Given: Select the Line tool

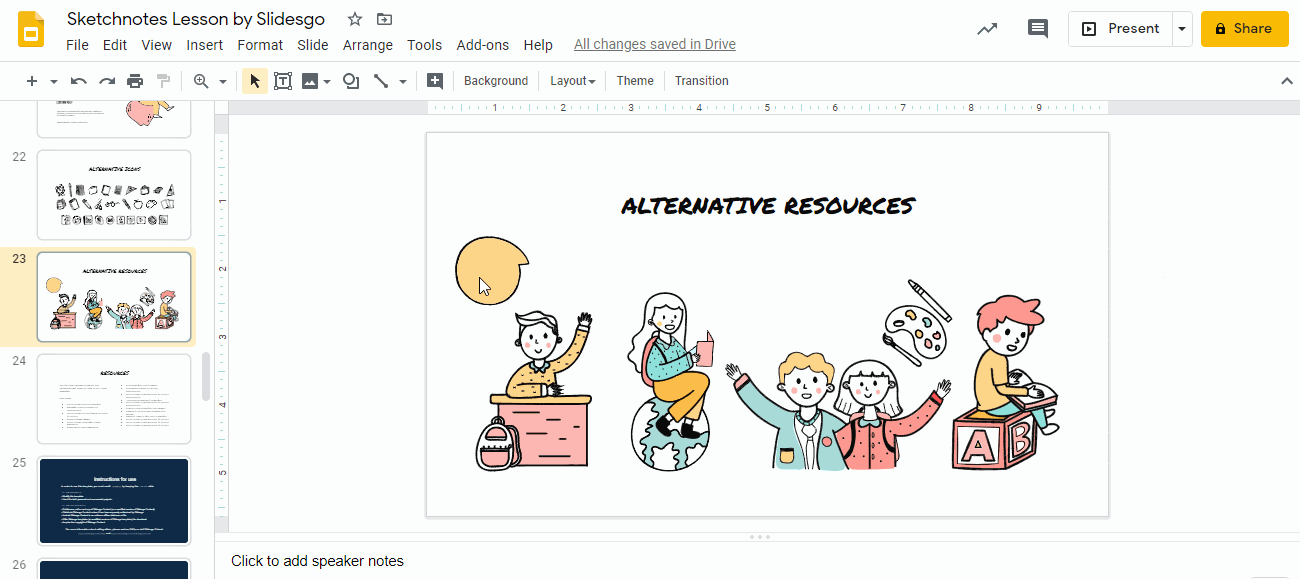Looking at the screenshot, I should 381,81.
